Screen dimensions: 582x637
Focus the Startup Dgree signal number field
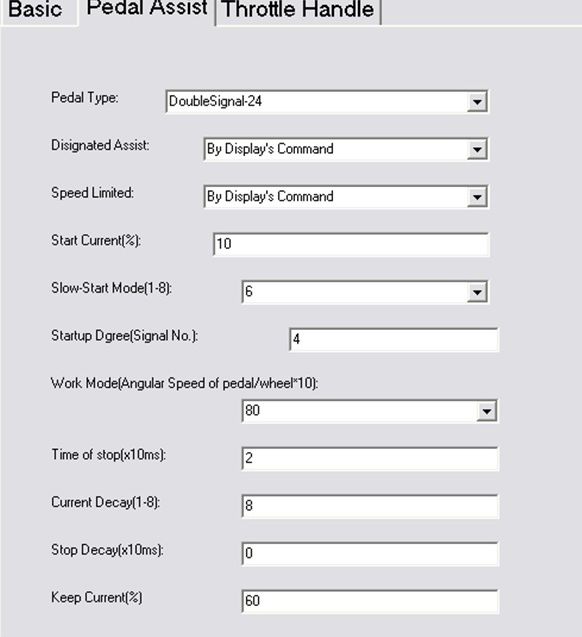[x=394, y=339]
